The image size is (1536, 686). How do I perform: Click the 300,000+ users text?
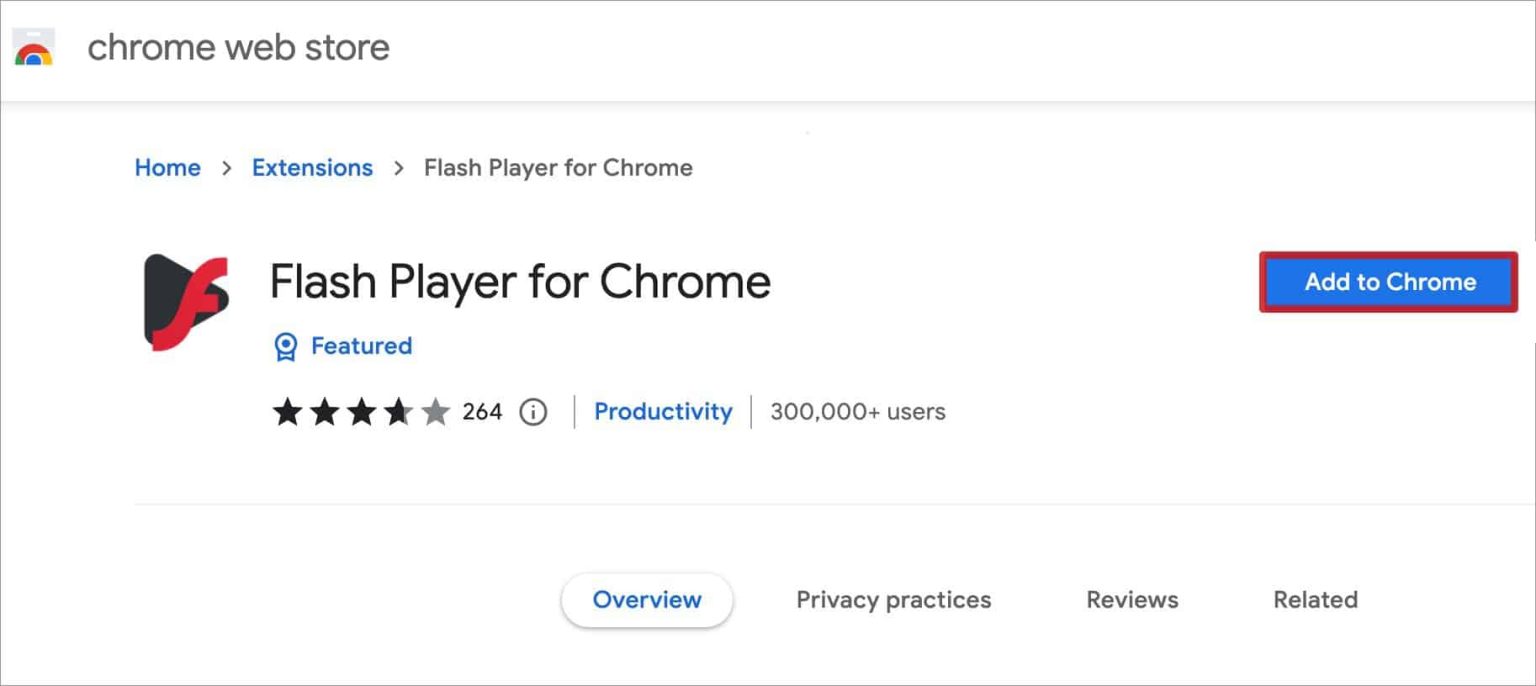click(x=856, y=412)
